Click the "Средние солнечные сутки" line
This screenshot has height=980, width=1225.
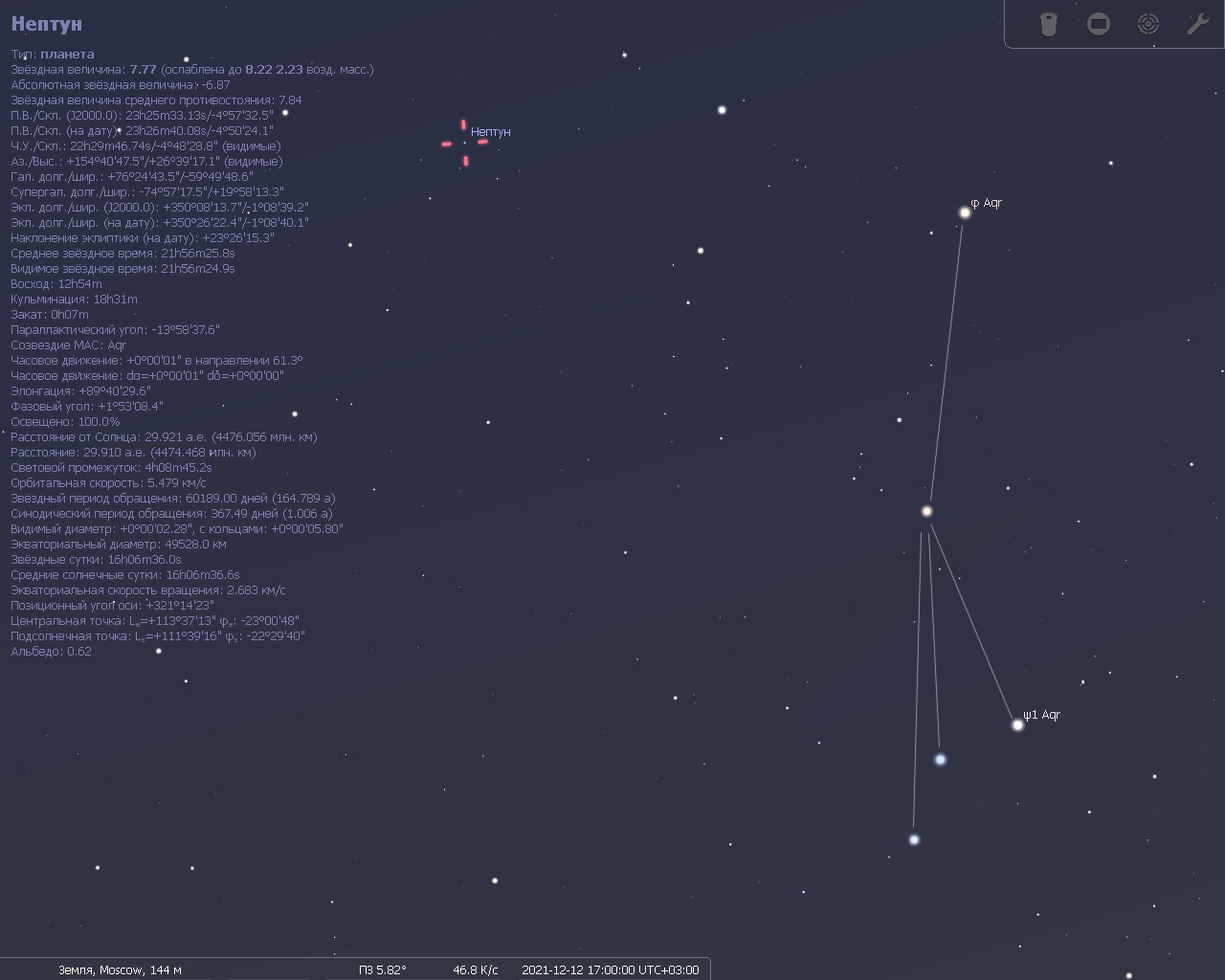125,575
